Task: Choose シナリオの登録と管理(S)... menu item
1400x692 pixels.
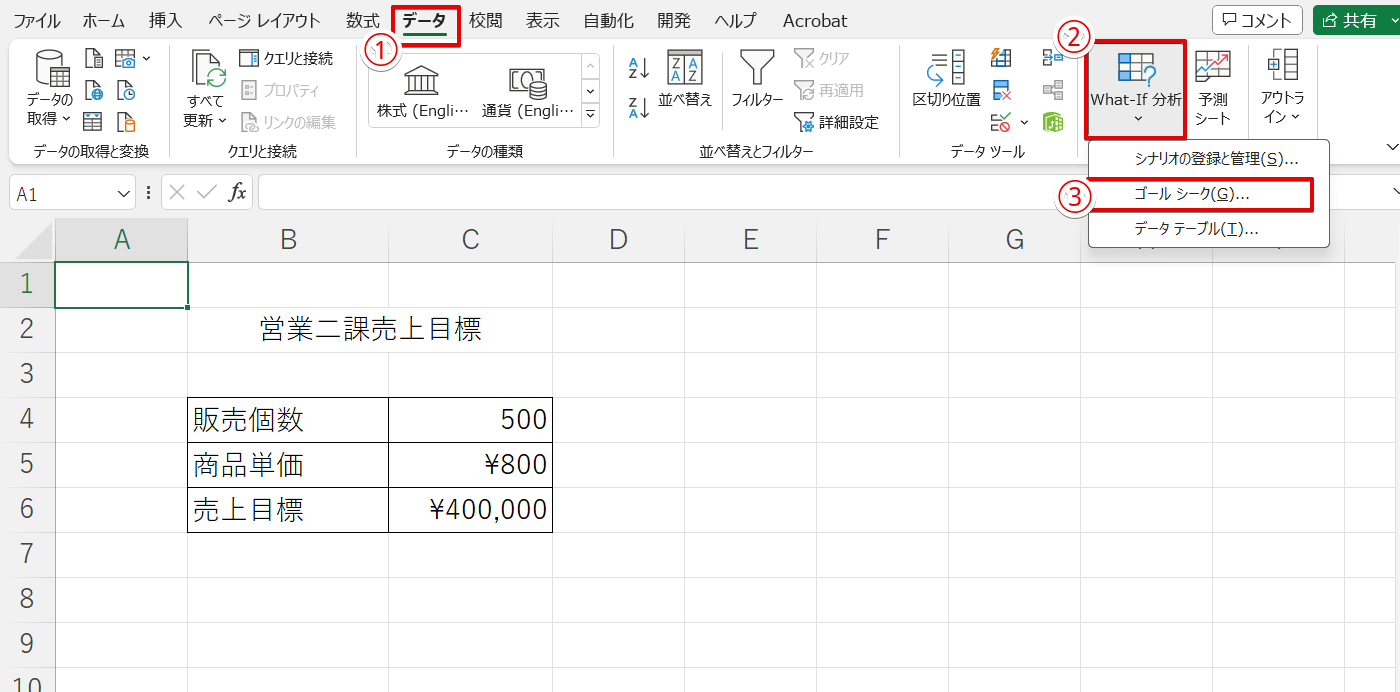Action: coord(1208,159)
